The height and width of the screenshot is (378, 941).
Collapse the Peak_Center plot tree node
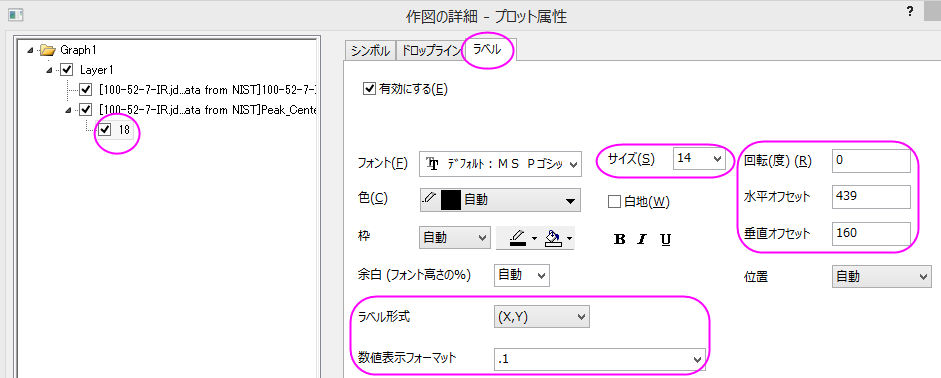(69, 109)
